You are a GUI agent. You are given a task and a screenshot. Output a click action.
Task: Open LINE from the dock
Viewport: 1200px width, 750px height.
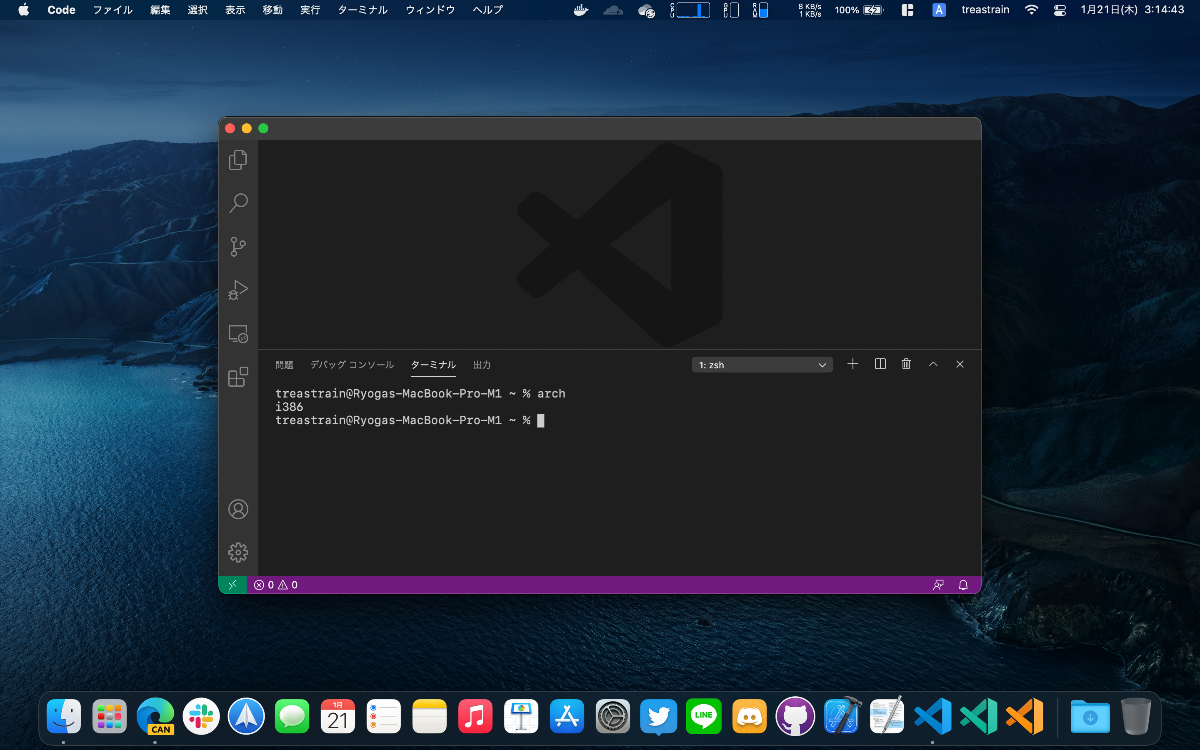704,715
